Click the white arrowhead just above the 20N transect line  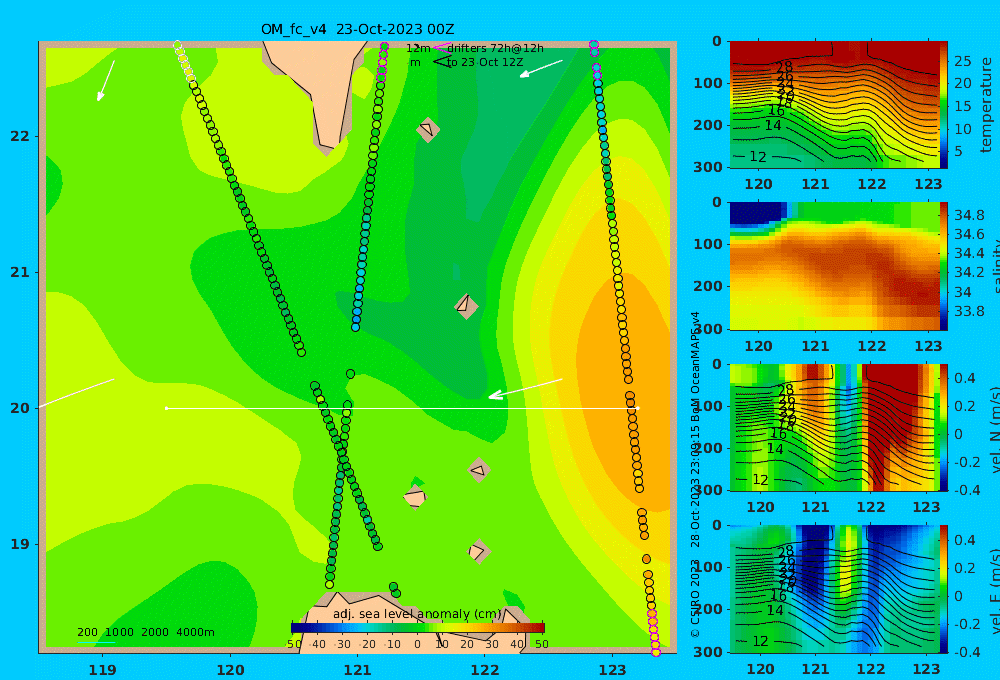pyautogui.click(x=497, y=395)
